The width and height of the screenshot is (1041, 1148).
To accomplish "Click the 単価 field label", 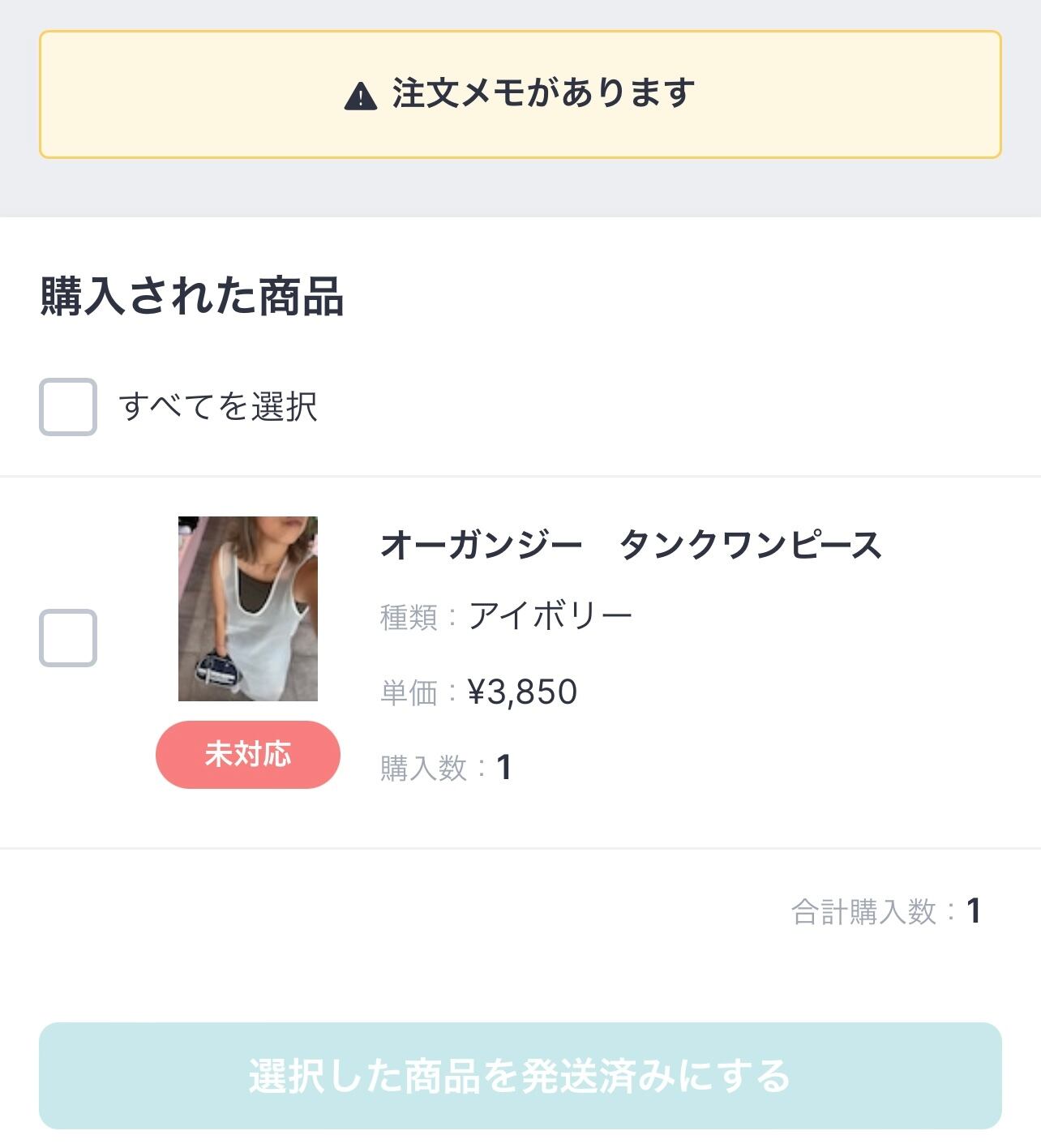I will coord(409,692).
